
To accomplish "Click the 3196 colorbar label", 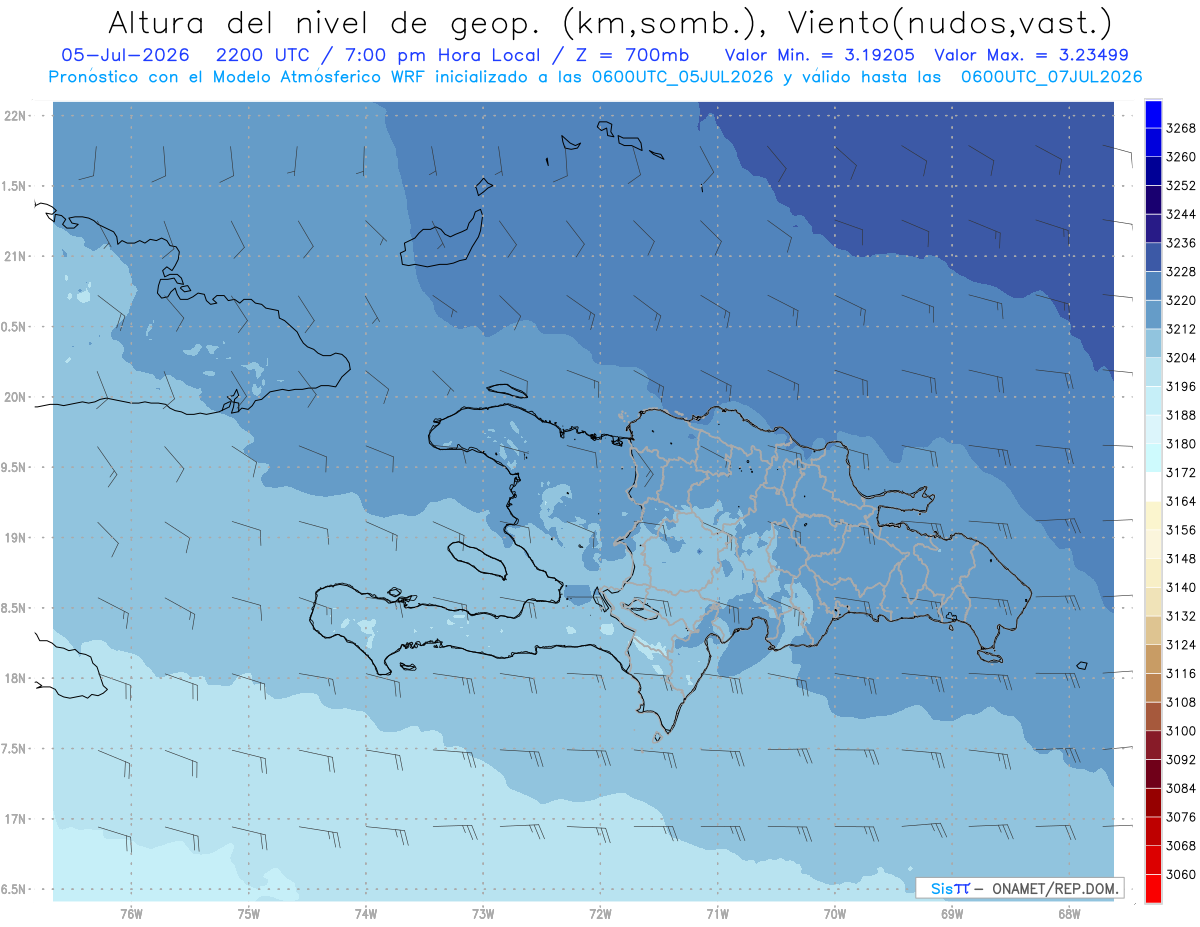I will [1181, 386].
